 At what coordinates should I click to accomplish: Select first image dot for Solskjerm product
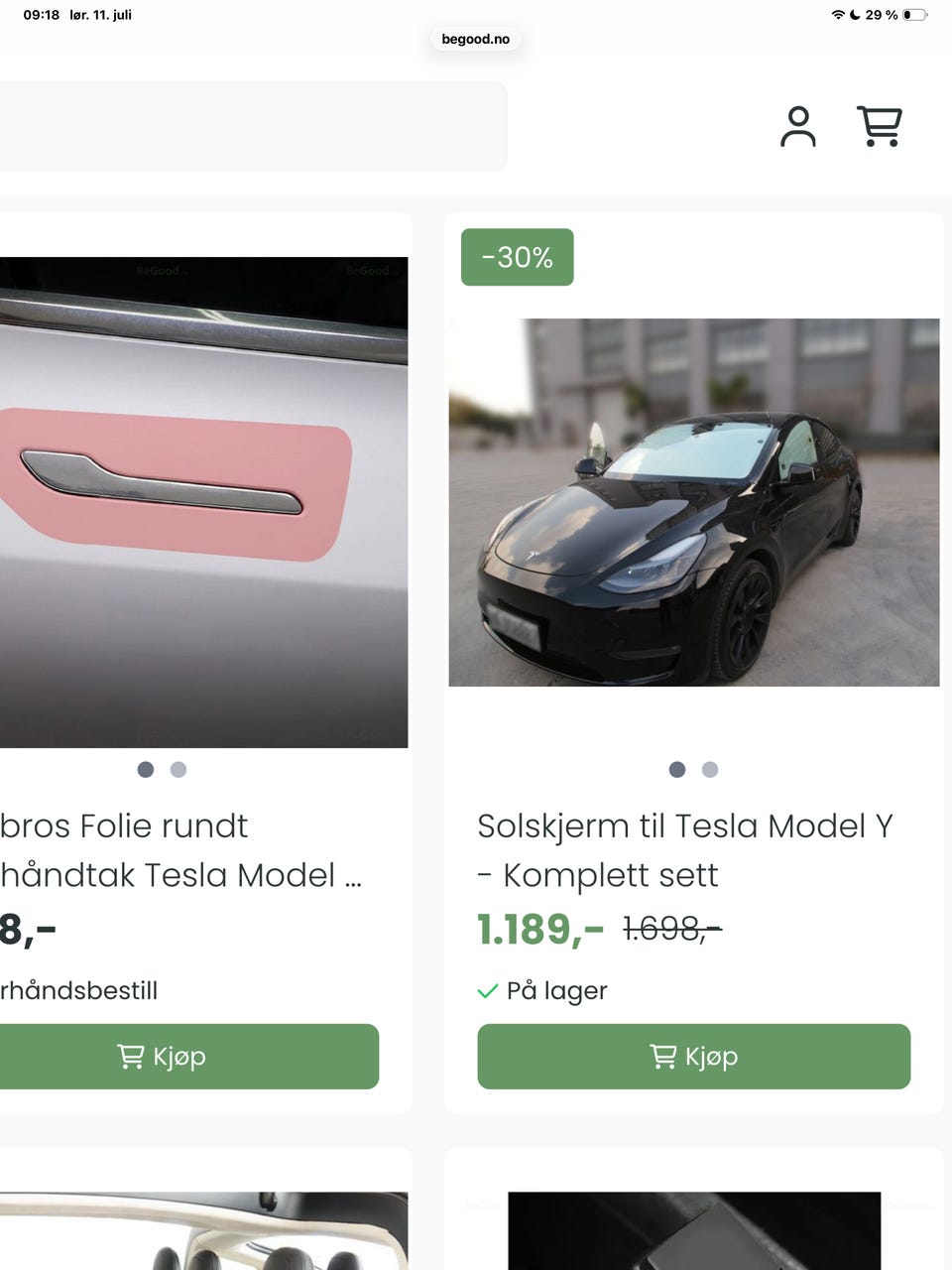677,770
